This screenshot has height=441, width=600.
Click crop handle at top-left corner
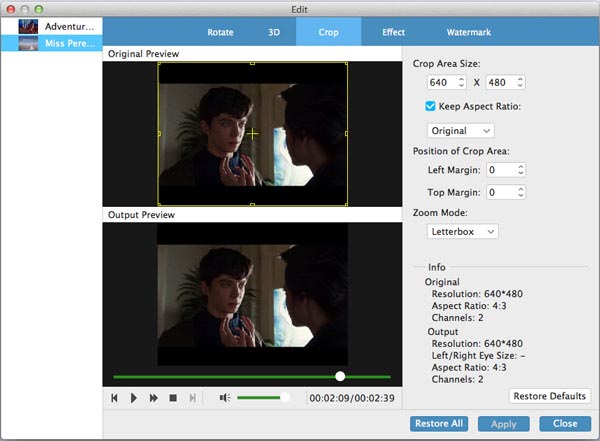point(159,63)
